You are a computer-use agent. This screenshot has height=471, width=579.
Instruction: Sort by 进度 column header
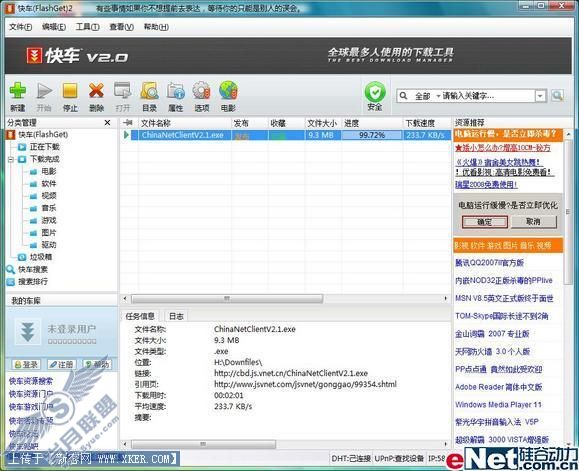point(372,123)
